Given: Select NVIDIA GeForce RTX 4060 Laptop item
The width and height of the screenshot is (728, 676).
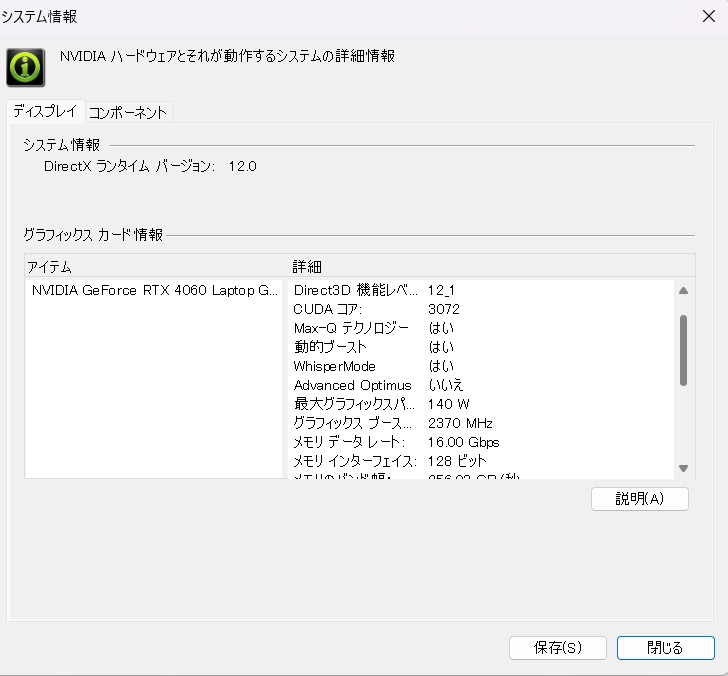Looking at the screenshot, I should coord(155,290).
